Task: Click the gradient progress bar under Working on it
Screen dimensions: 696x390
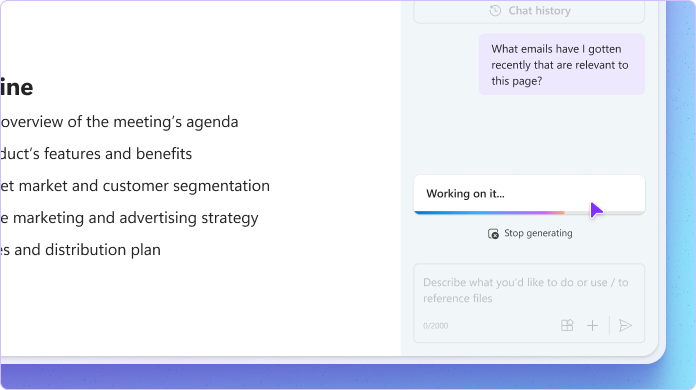Action: (x=529, y=213)
